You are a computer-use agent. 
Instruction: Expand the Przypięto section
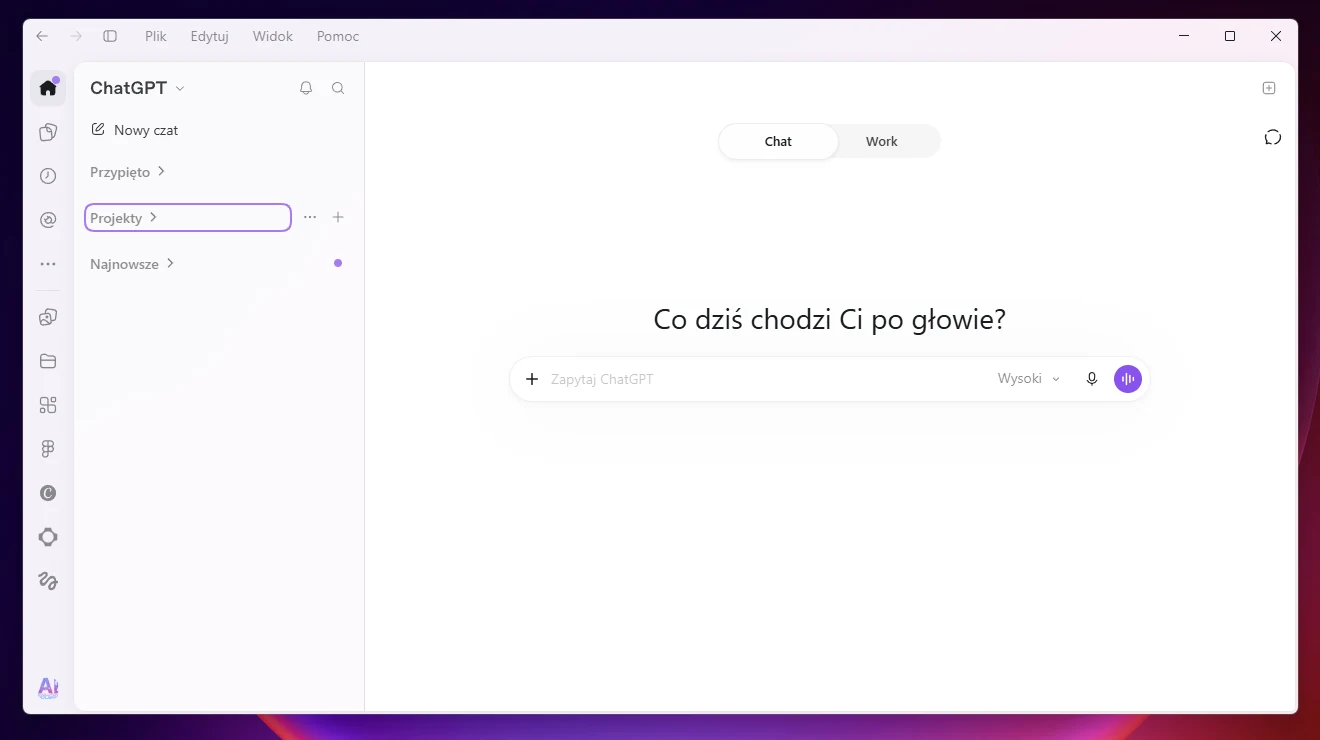tap(127, 172)
